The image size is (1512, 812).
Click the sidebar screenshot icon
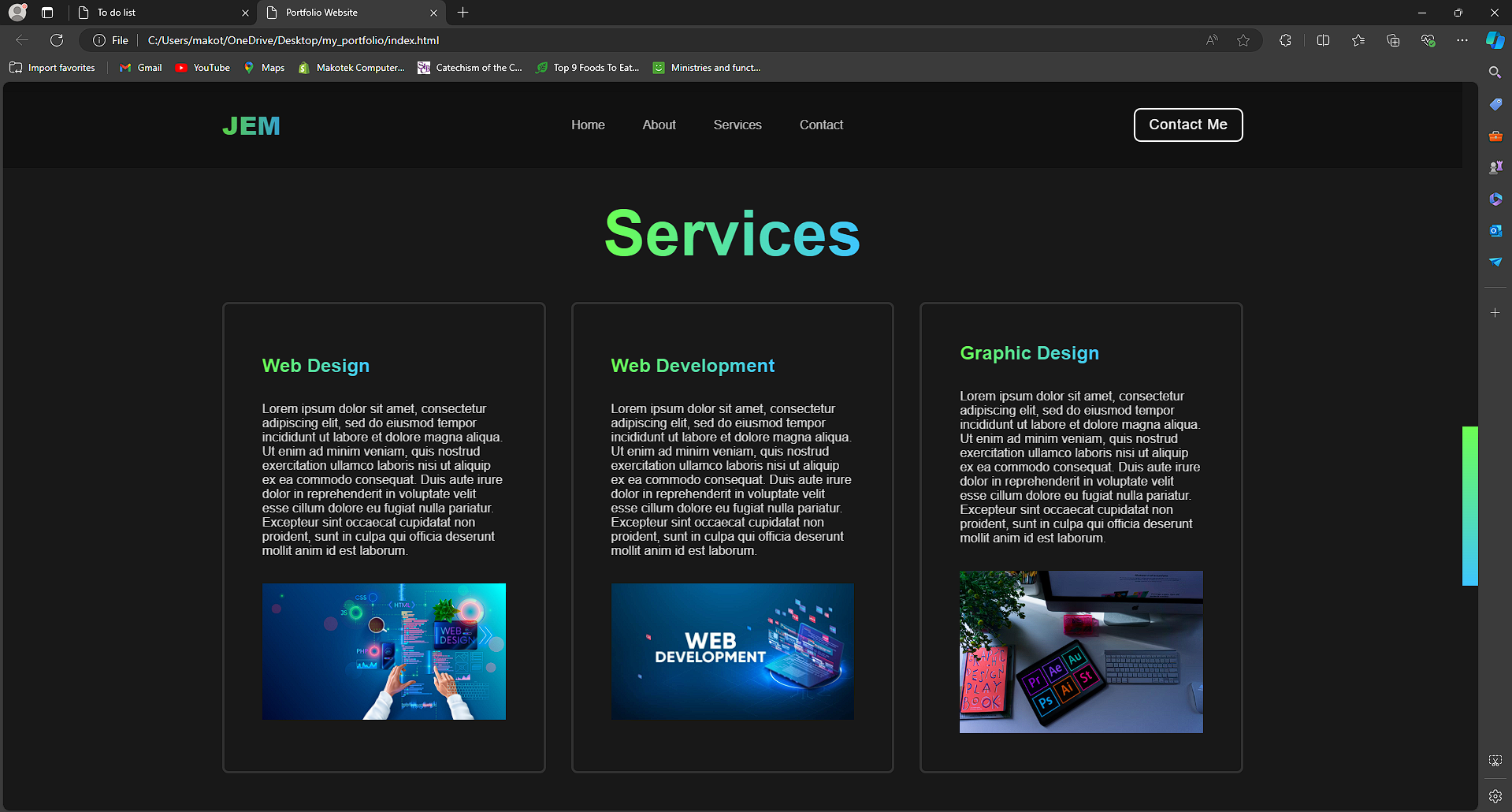tap(1495, 761)
